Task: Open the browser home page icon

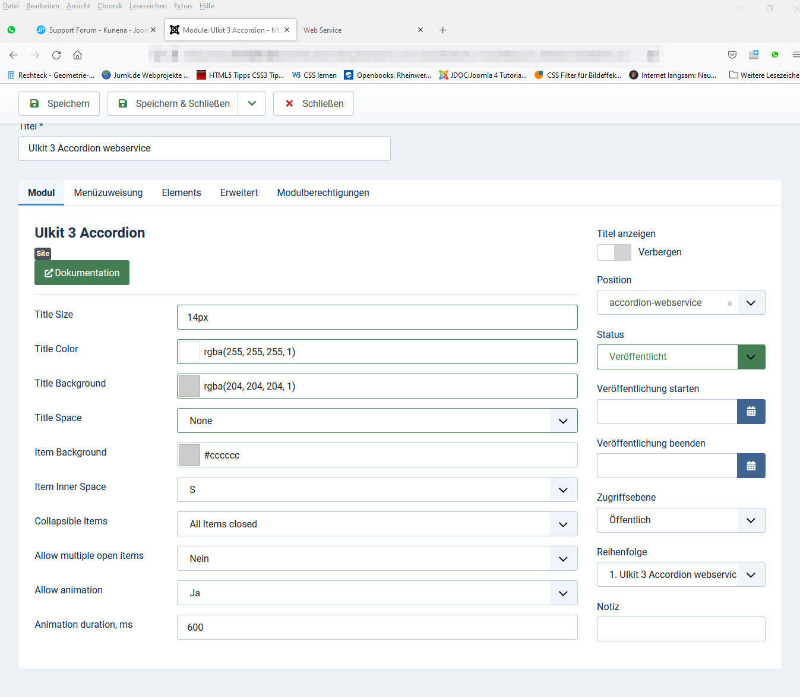Action: (78, 55)
